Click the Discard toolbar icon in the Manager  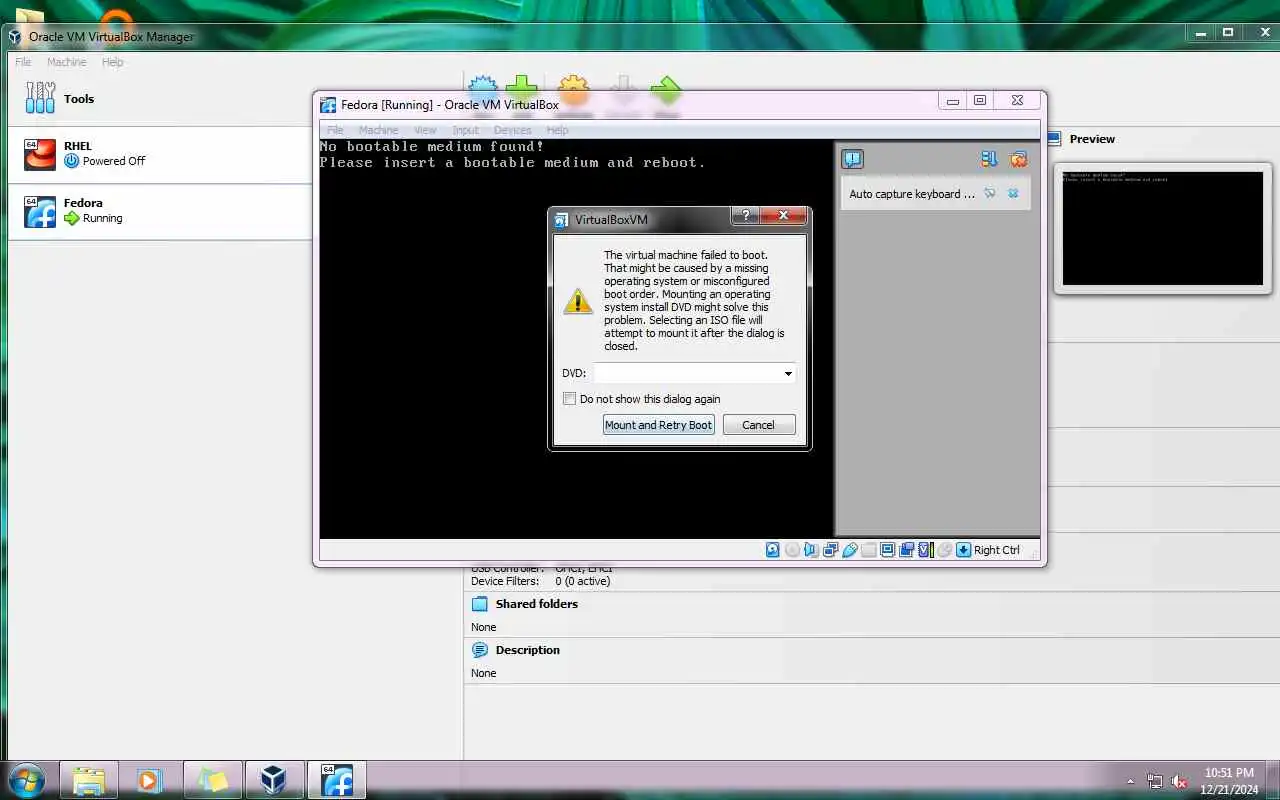click(x=623, y=90)
